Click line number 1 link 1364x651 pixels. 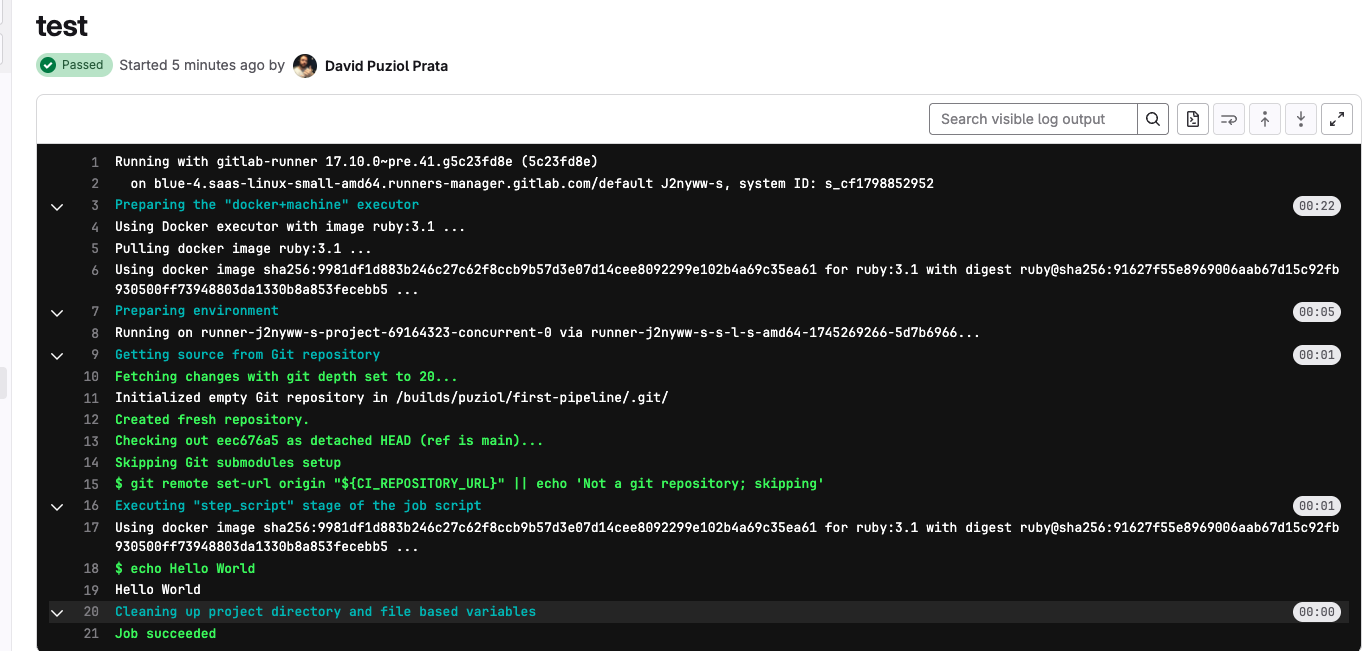tap(95, 162)
